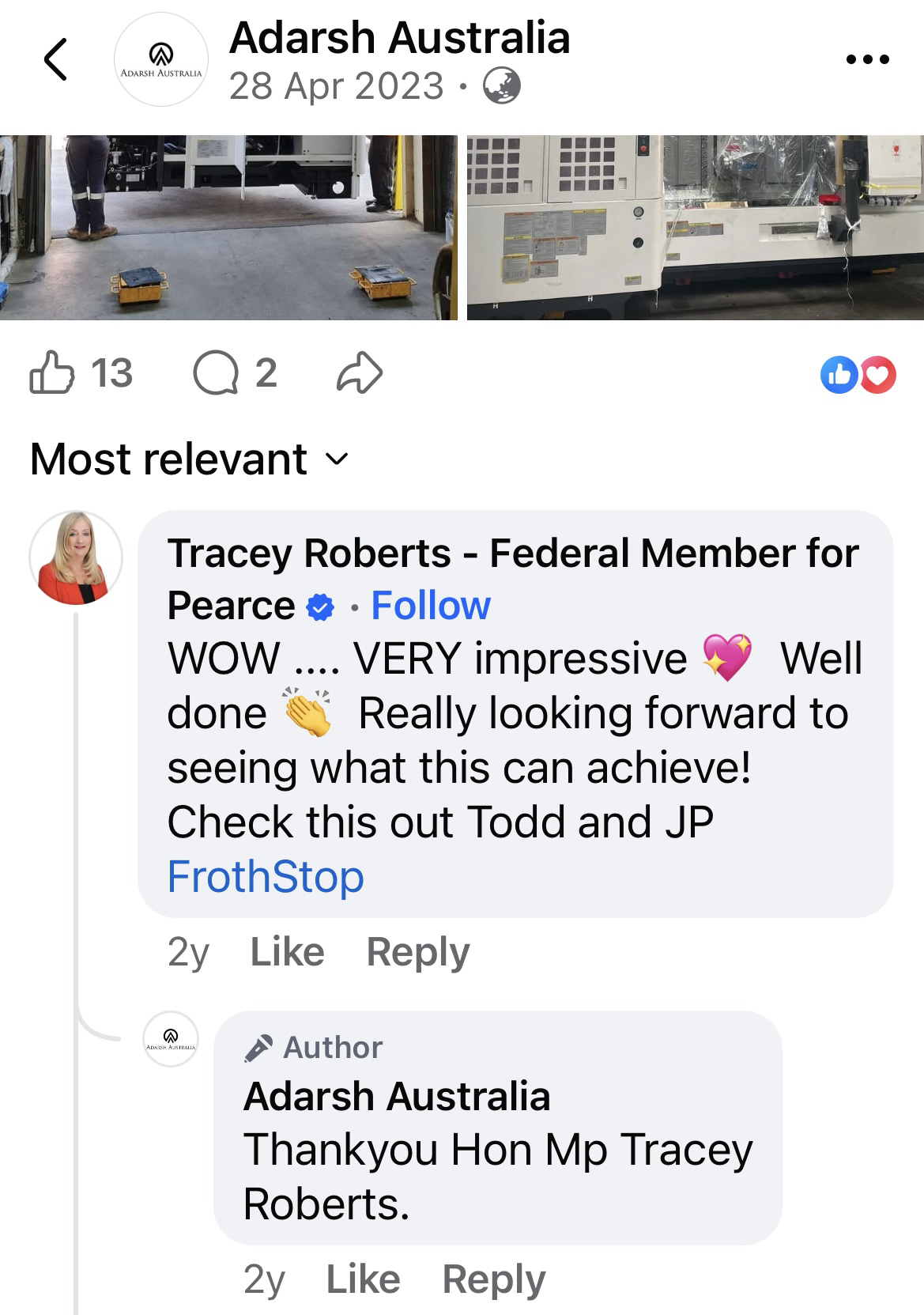Tap the thumbs-up like icon on post
This screenshot has width=924, height=1315.
pos(52,372)
